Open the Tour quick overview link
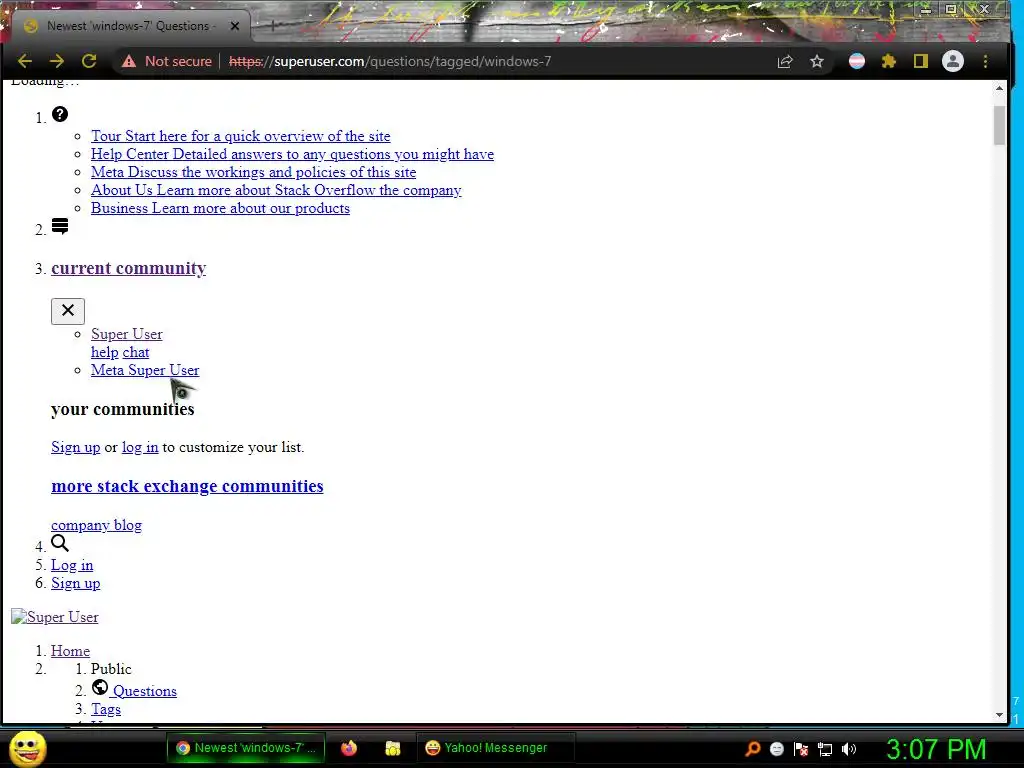The width and height of the screenshot is (1024, 768). pyautogui.click(x=241, y=136)
